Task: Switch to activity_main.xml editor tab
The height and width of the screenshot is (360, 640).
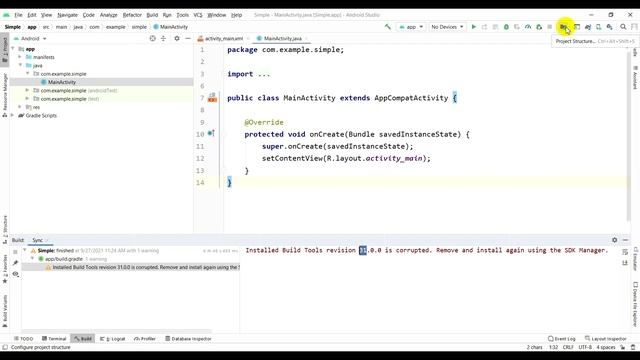Action: 223,38
